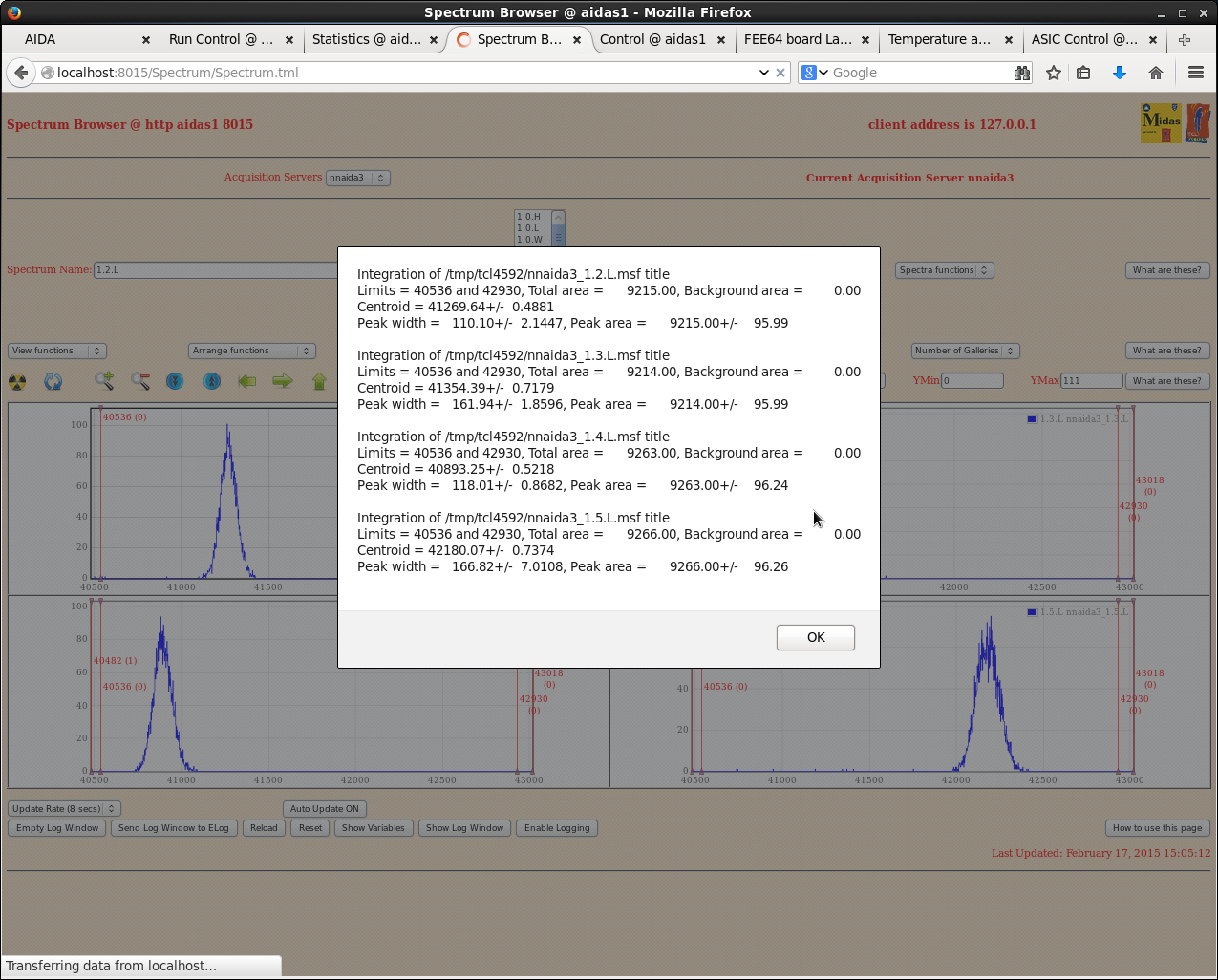This screenshot has height=980, width=1218.
Task: Switch to the Run Control browser tab
Action: click(221, 39)
